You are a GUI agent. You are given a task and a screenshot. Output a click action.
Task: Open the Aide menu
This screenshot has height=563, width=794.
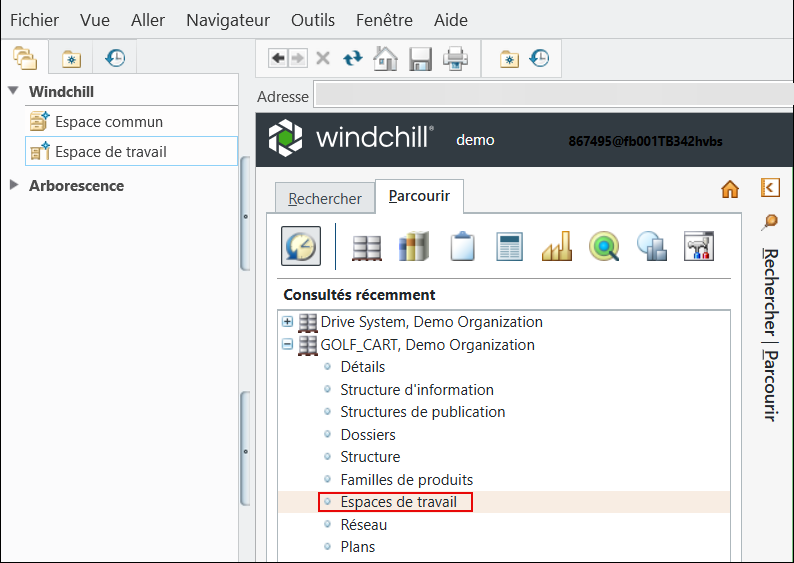pos(451,20)
